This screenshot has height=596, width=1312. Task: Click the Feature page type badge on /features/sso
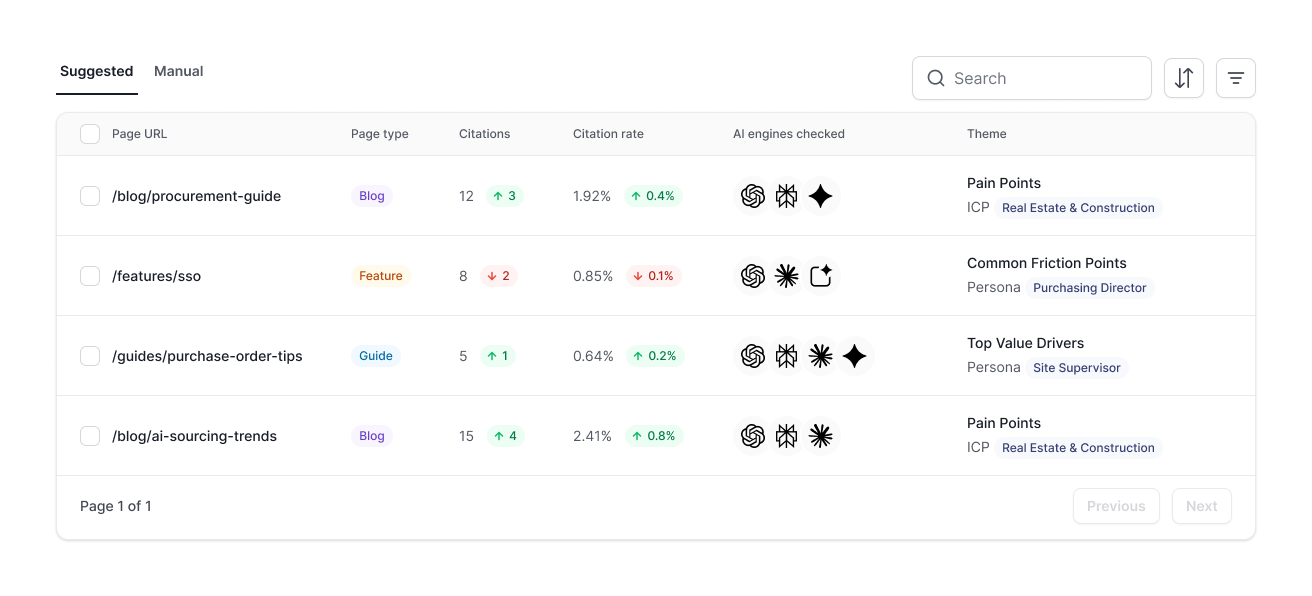(x=381, y=276)
